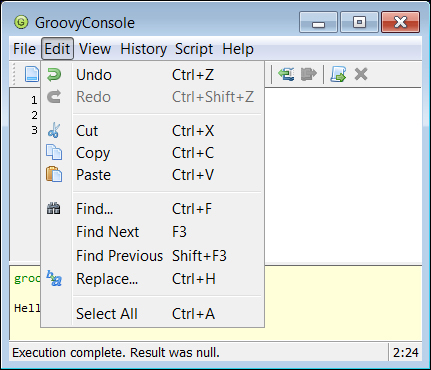Choose Redo from the Edit menu

(153, 97)
